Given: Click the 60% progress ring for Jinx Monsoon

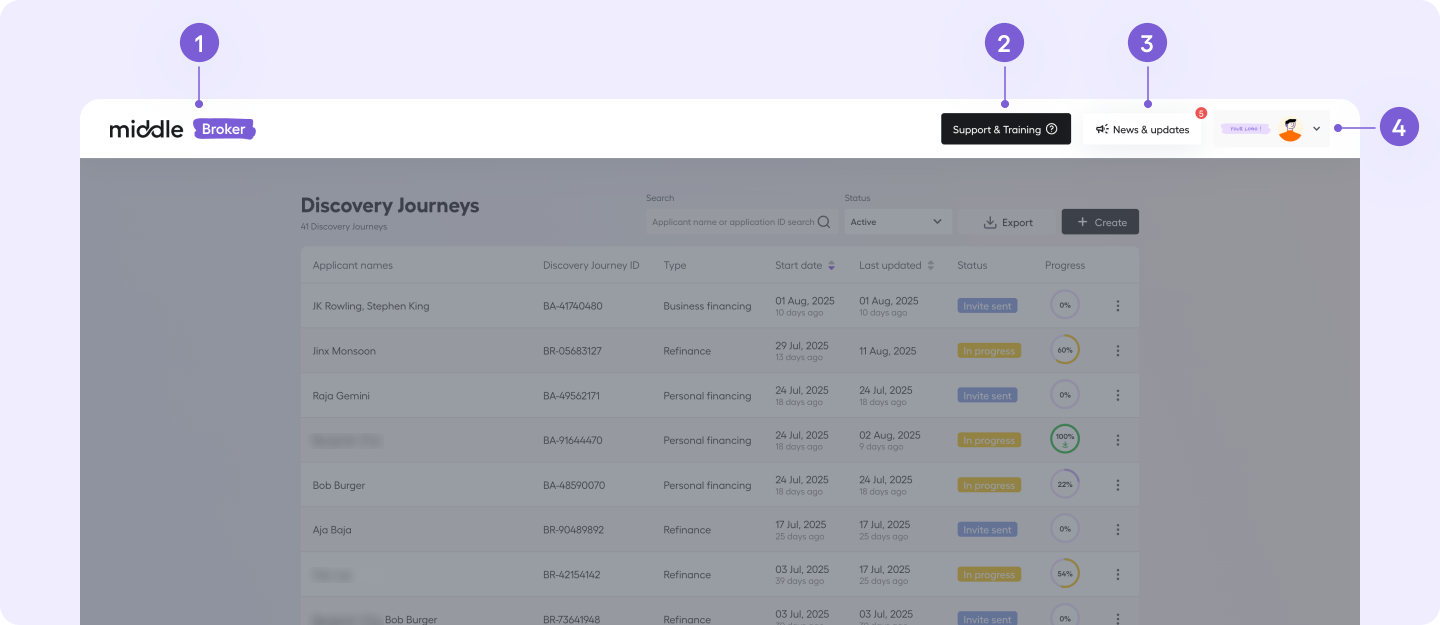Looking at the screenshot, I should (1065, 350).
